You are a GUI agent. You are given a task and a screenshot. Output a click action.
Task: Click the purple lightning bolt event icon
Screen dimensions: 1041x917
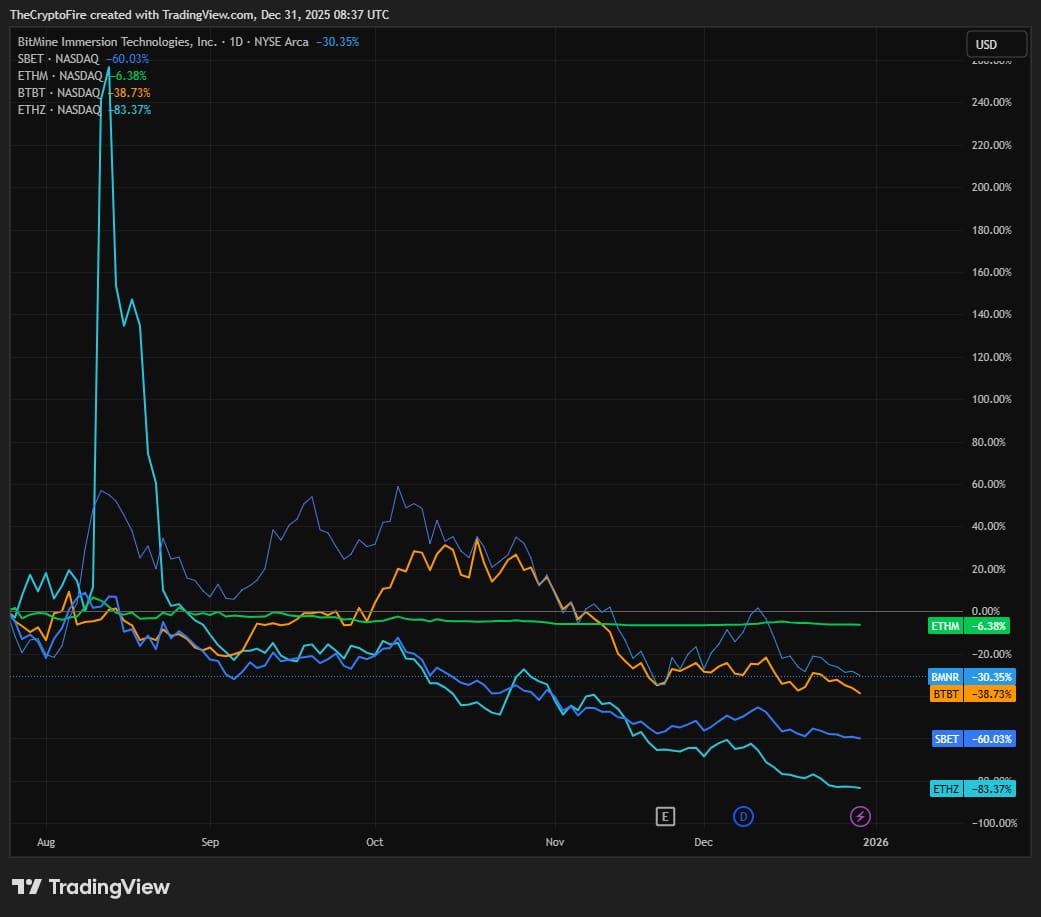(x=860, y=817)
